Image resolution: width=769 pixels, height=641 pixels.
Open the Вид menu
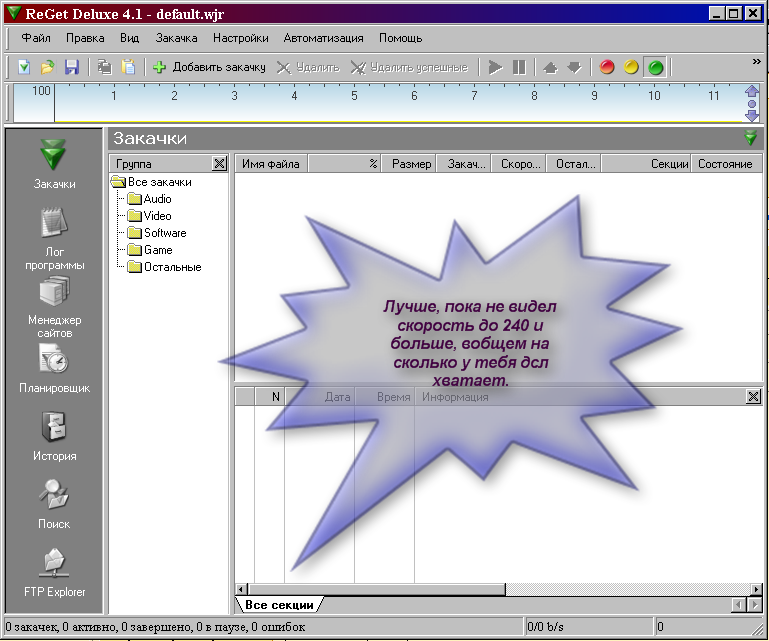point(129,38)
